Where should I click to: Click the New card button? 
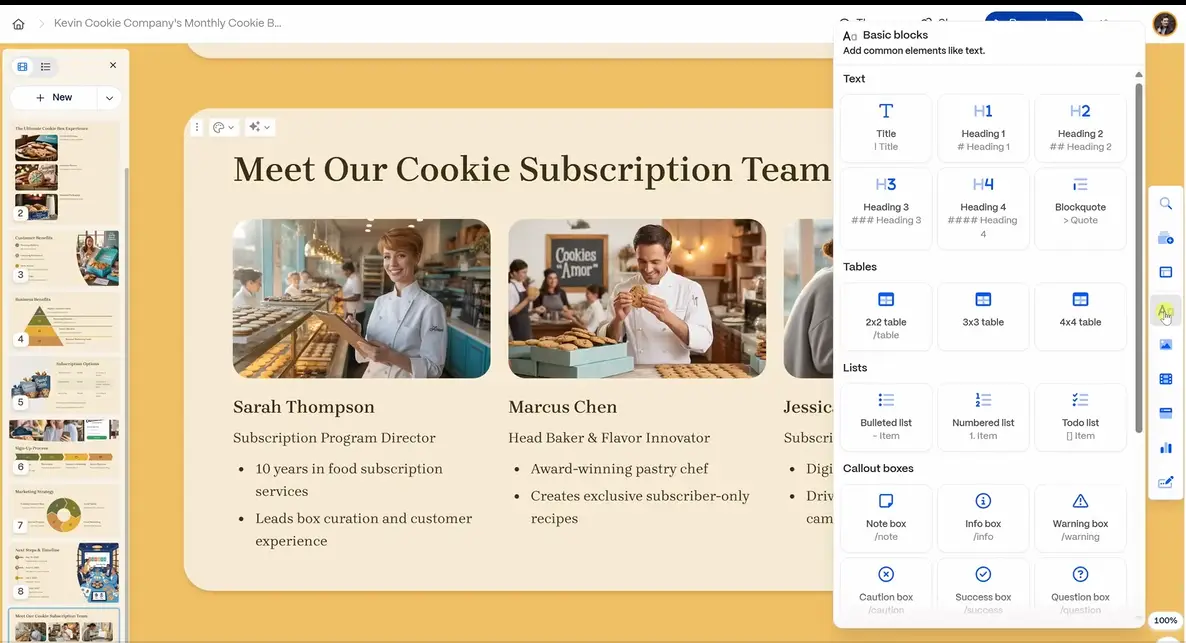click(54, 98)
